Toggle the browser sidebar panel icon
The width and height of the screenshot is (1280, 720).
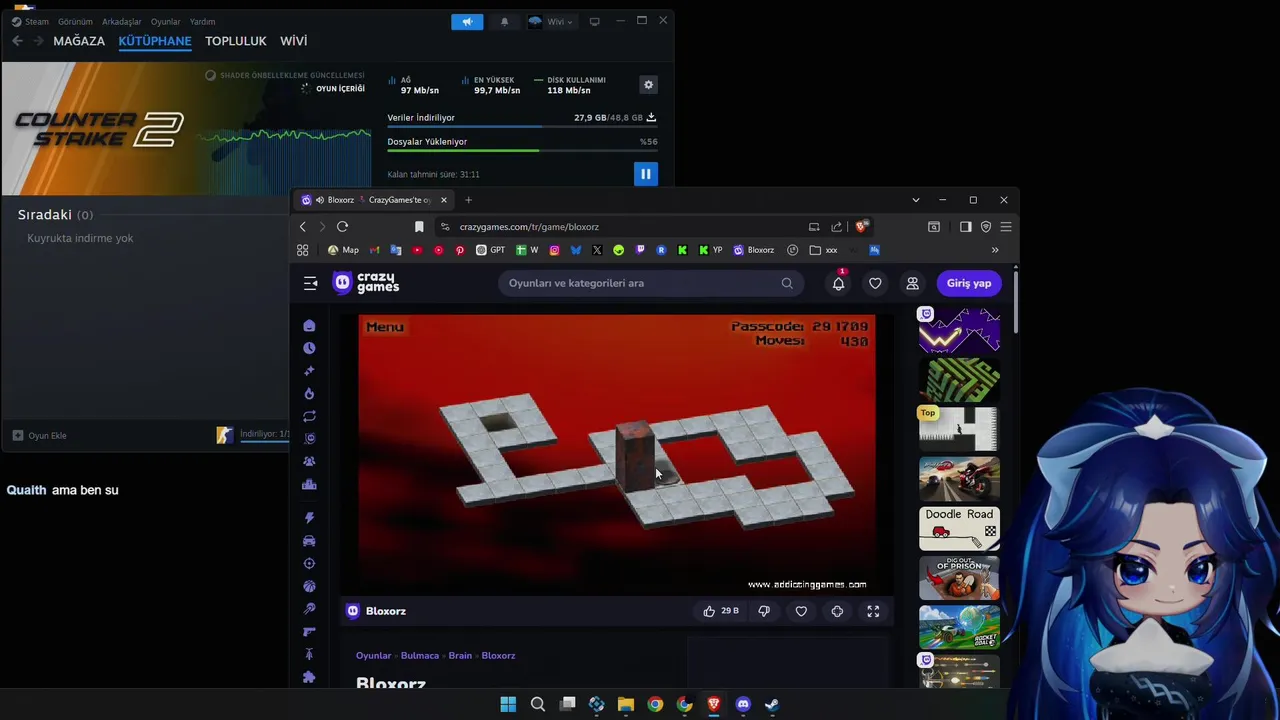(965, 227)
